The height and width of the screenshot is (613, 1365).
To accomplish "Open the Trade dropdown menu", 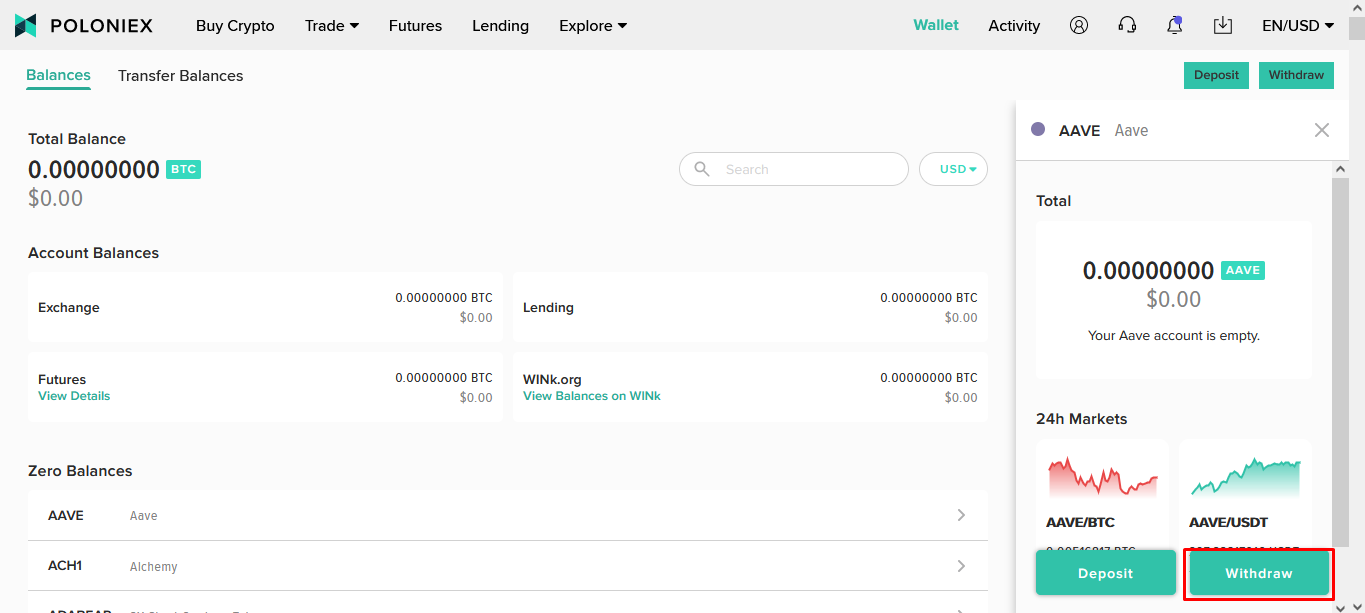I will pyautogui.click(x=332, y=25).
